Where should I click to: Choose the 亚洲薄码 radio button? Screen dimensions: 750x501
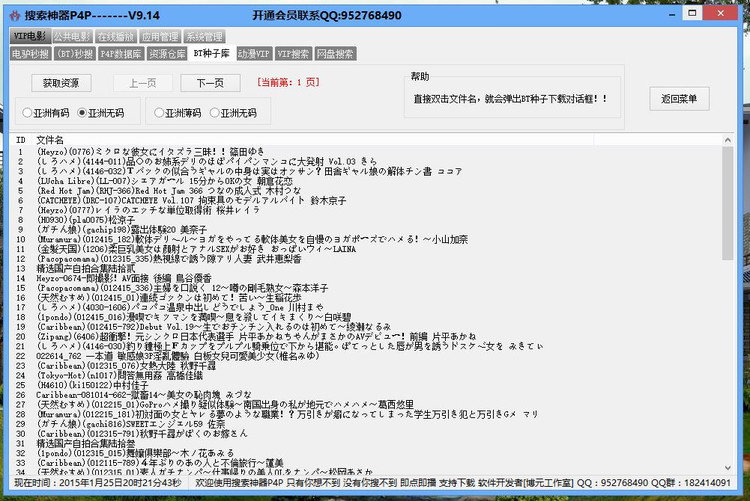point(178,113)
